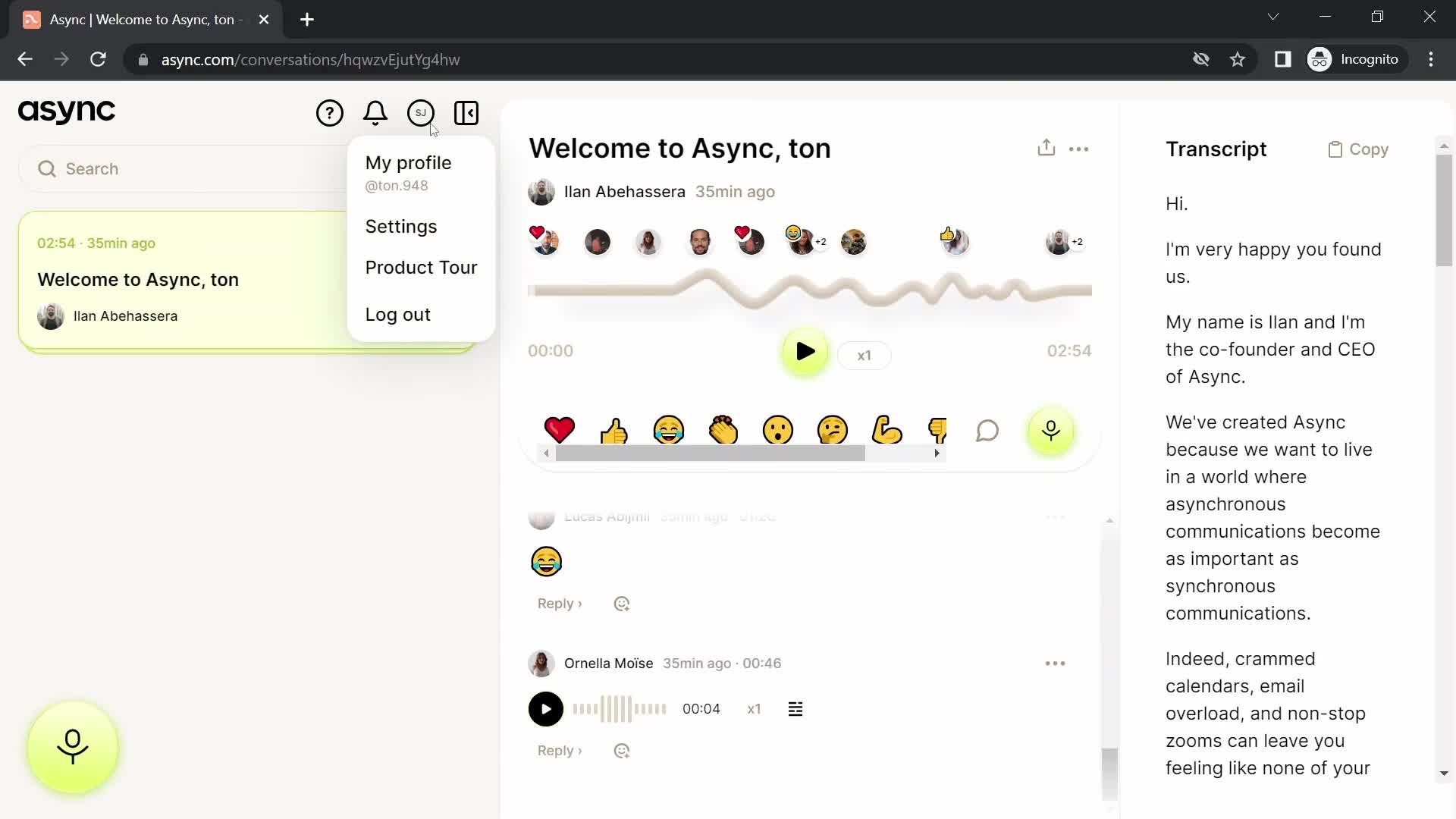Screen dimensions: 1456x819
Task: Click the transcript Copy icon
Action: coord(1335,148)
